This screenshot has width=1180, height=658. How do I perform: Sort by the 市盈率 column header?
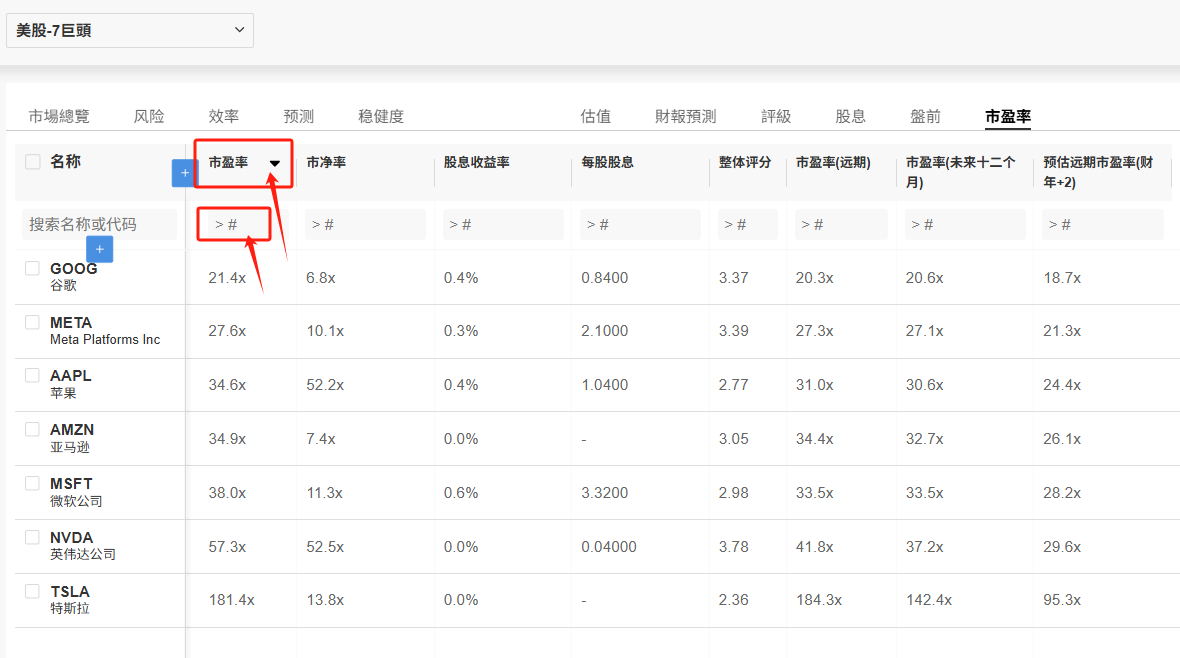[228, 162]
